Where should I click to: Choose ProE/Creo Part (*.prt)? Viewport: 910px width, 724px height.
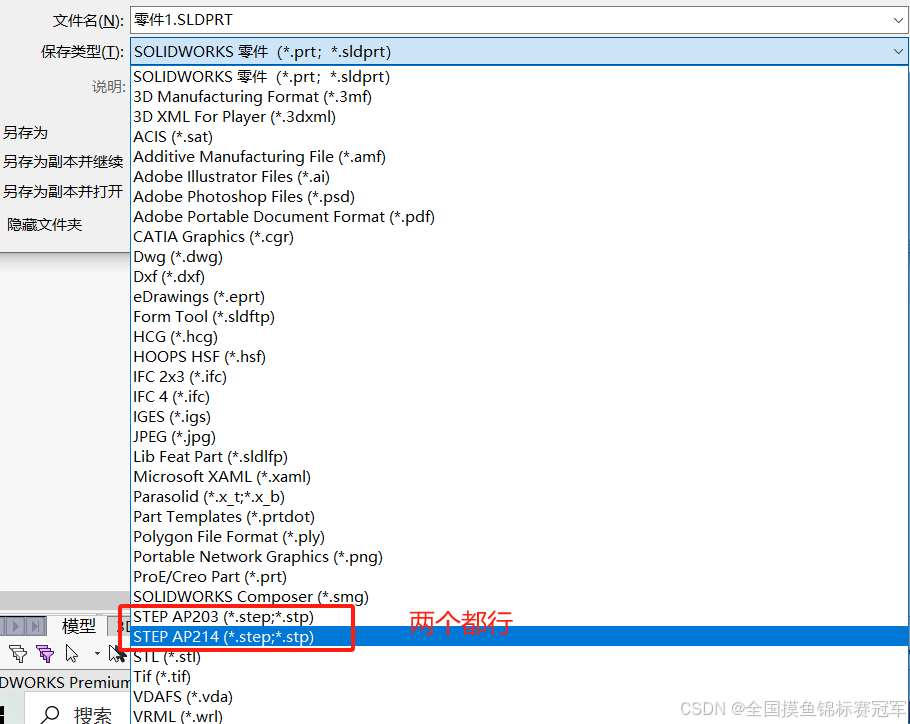(519, 577)
